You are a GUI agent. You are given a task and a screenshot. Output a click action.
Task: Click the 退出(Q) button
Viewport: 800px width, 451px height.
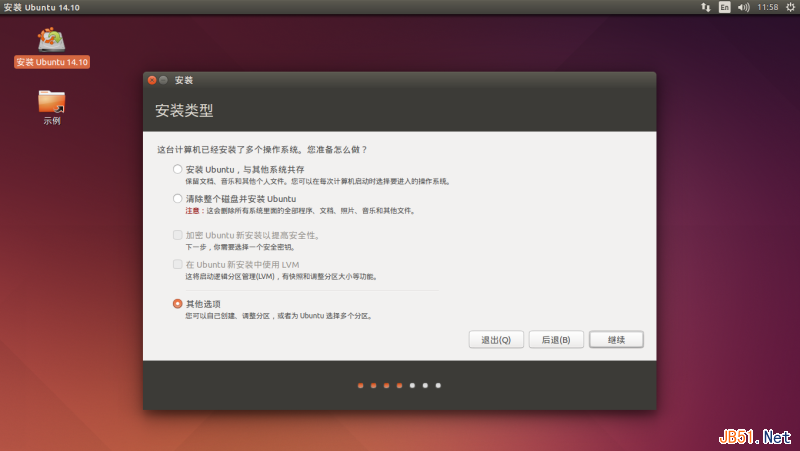point(496,340)
